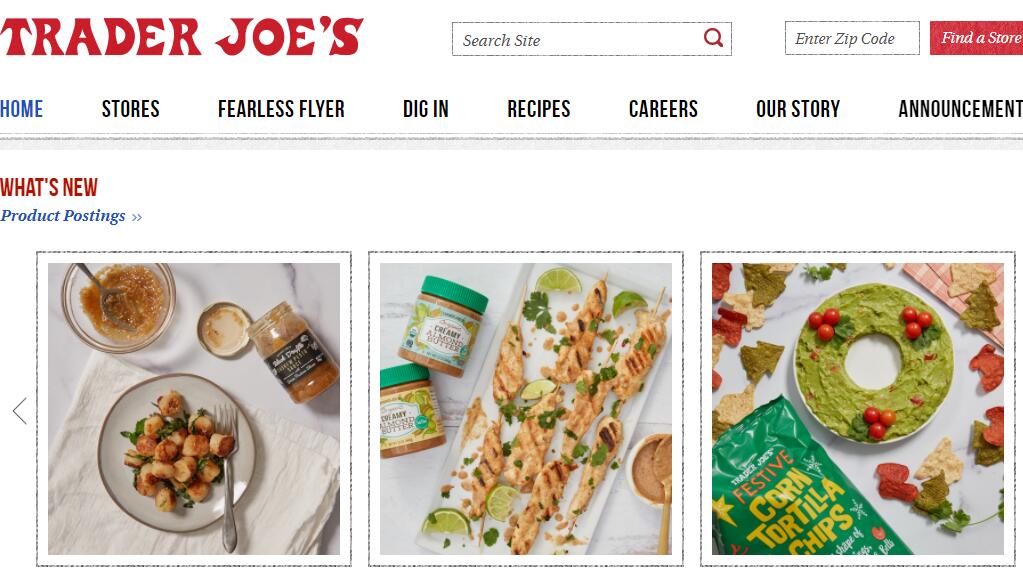
Task: Click the double chevron after Product Postings
Action: 136,217
